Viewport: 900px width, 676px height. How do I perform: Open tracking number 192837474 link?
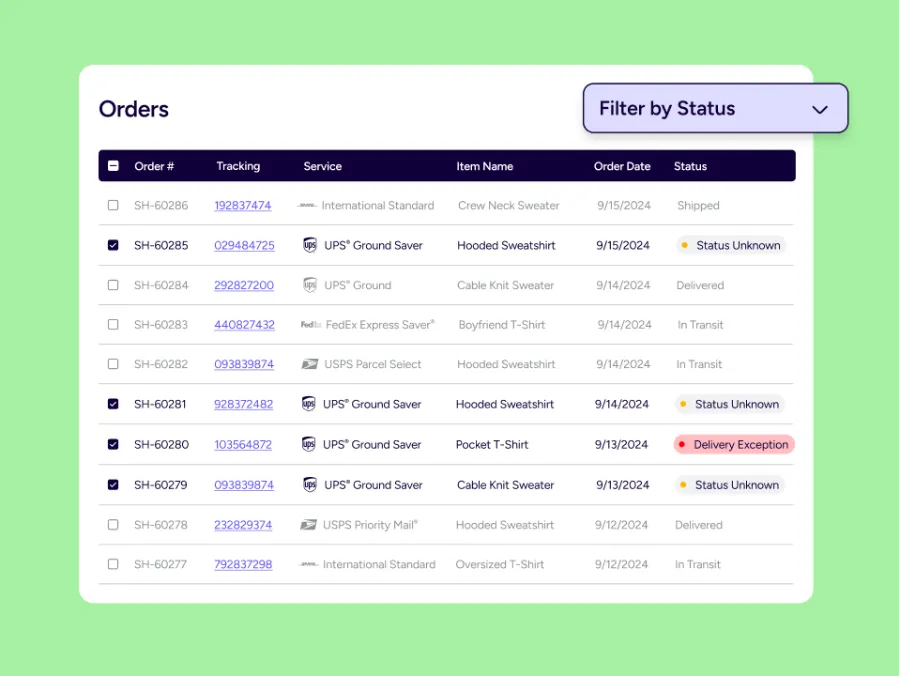(x=243, y=205)
